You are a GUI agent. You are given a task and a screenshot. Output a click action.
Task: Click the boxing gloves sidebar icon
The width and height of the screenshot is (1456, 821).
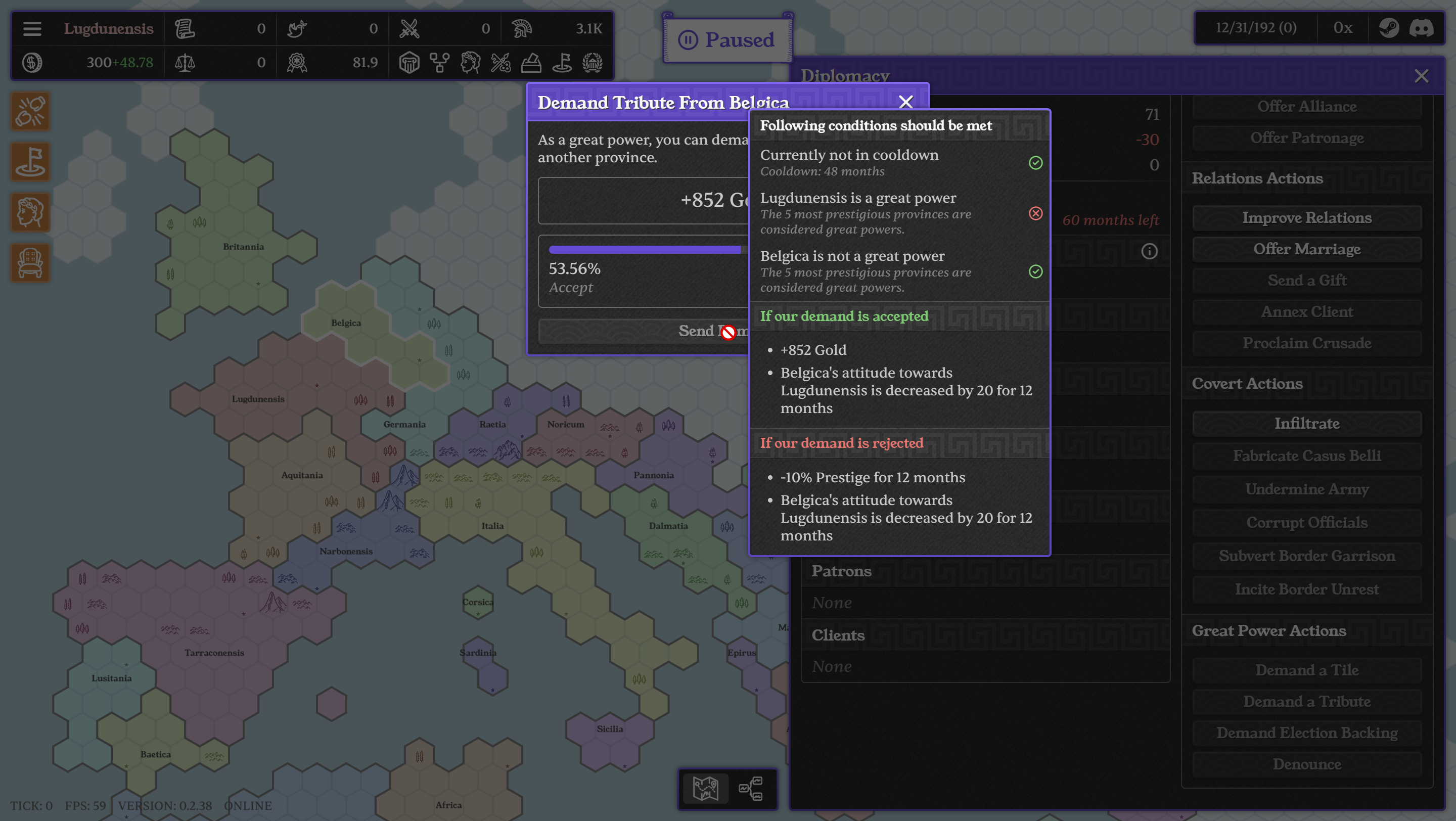tap(30, 112)
